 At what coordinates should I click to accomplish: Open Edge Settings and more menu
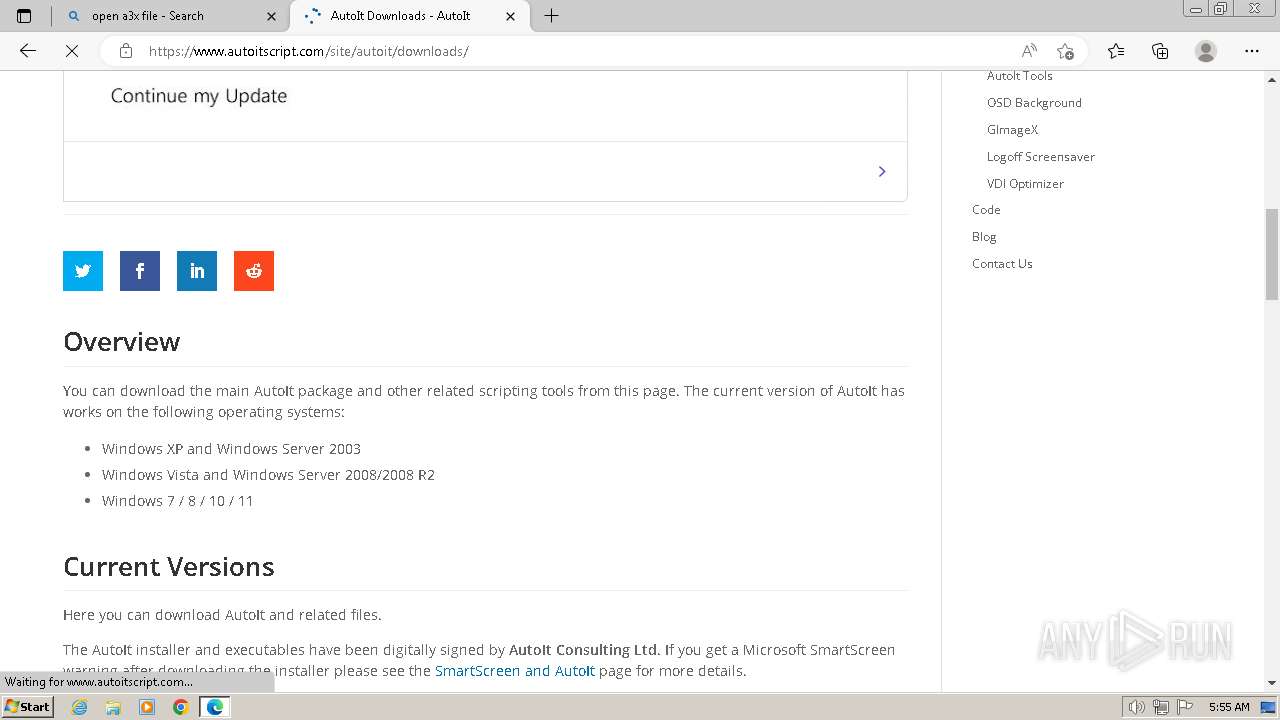tap(1252, 51)
